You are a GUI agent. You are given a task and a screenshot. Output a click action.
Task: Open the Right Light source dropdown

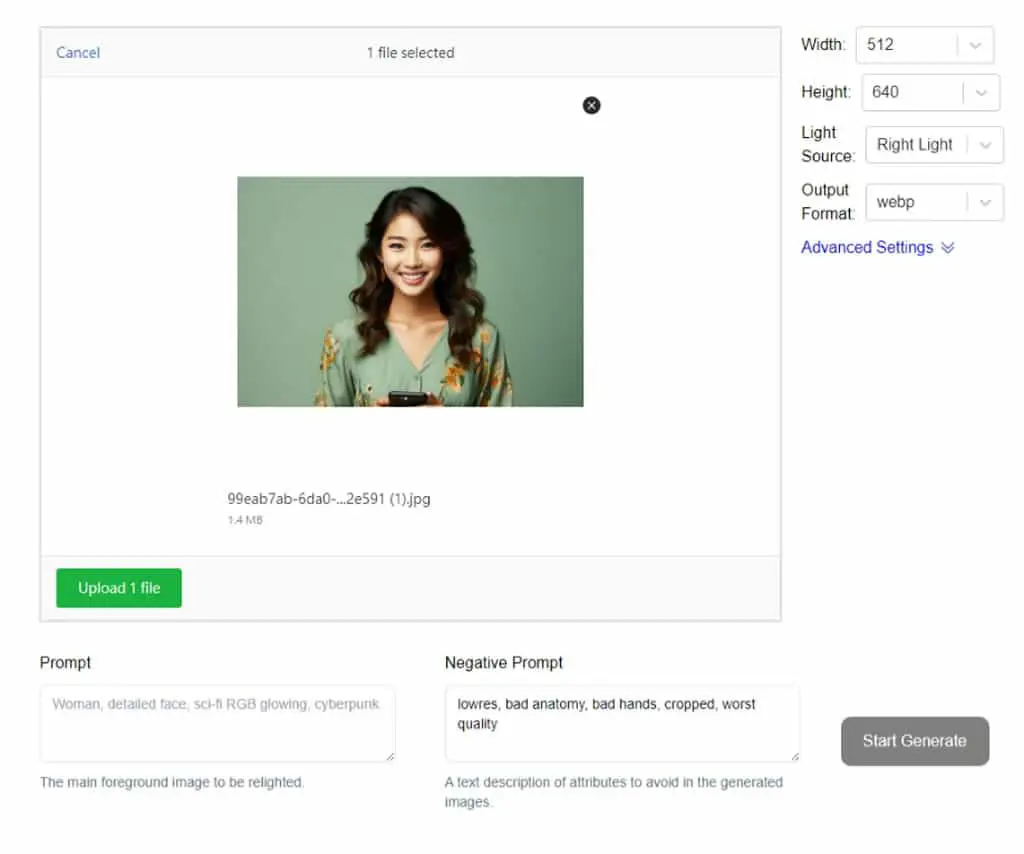[x=934, y=145]
